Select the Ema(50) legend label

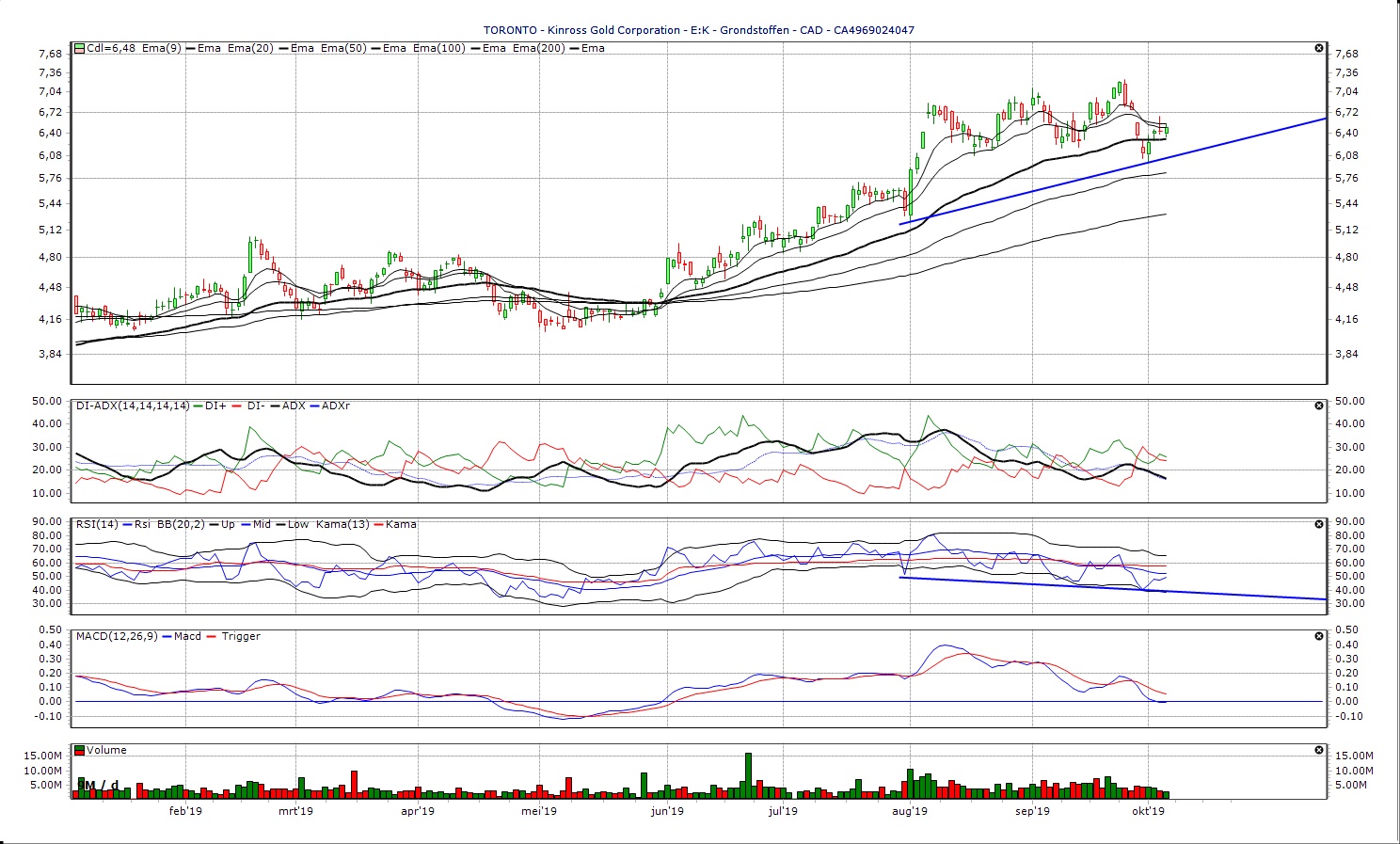click(343, 48)
